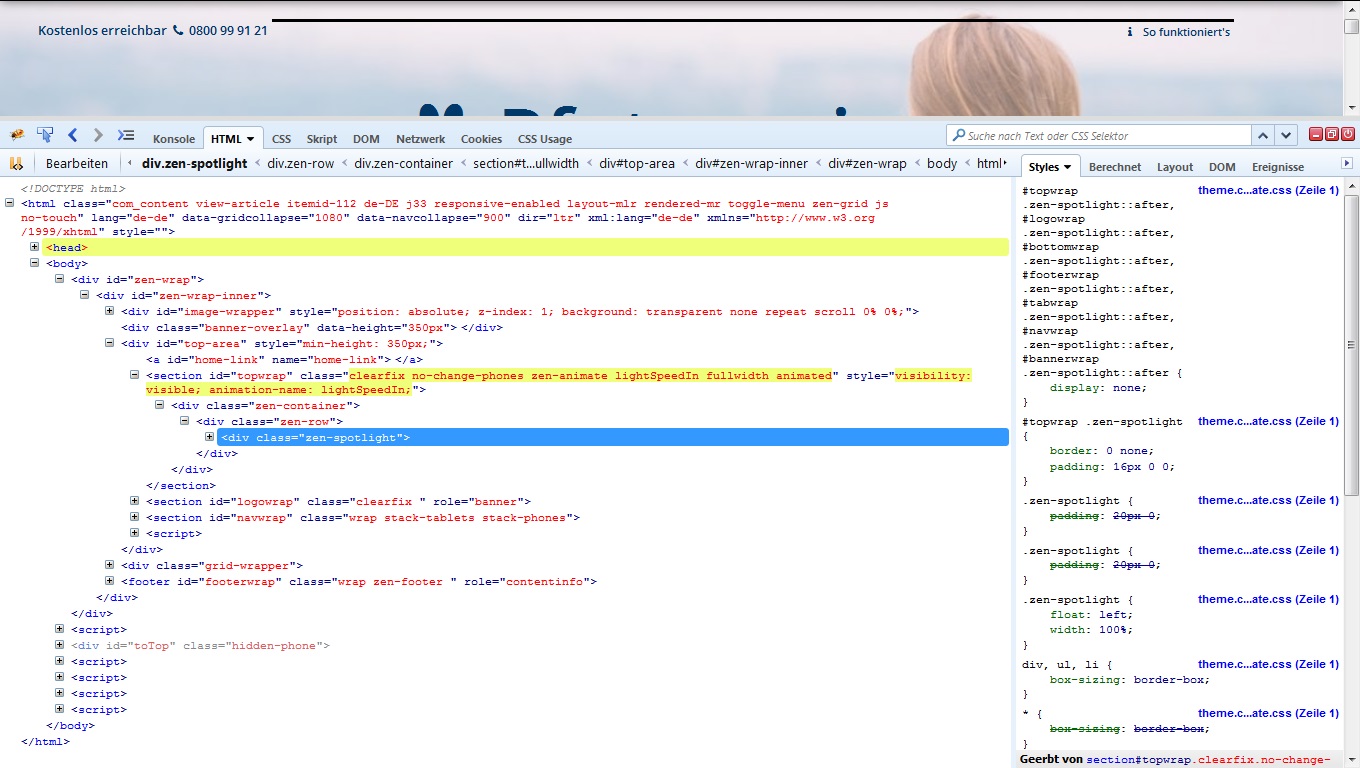Viewport: 1360px width, 768px height.
Task: Expand the selected zen-spotlight div node
Action: [x=209, y=437]
